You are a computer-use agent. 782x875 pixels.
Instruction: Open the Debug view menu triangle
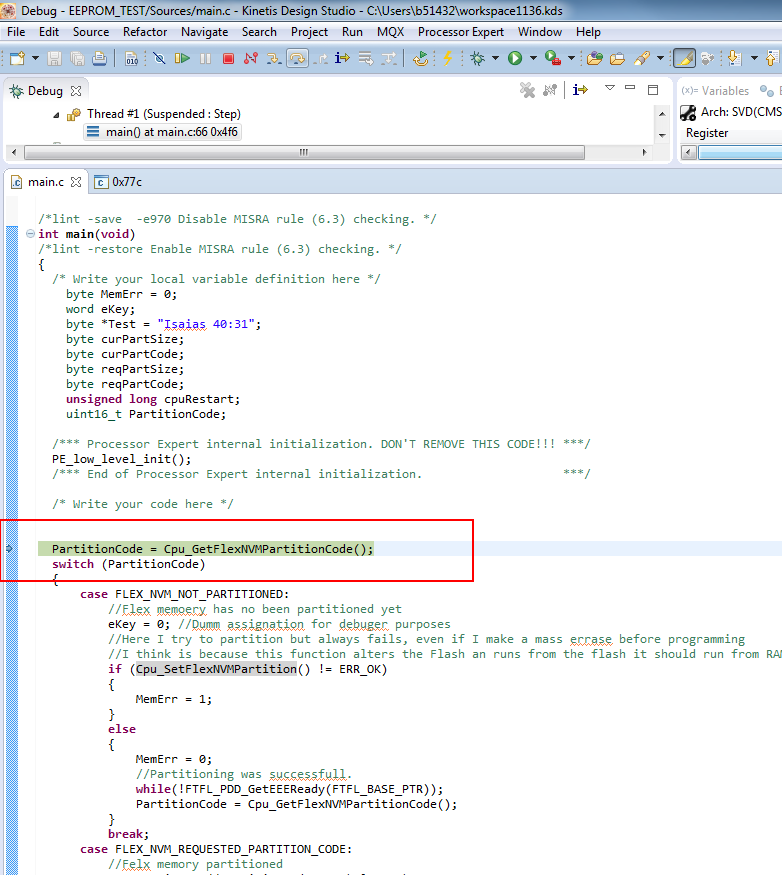pos(610,88)
